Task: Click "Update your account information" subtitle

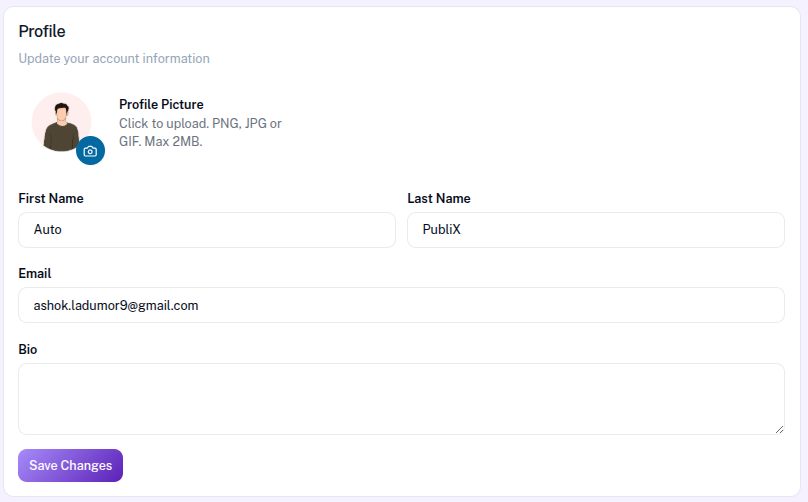Action: (114, 58)
